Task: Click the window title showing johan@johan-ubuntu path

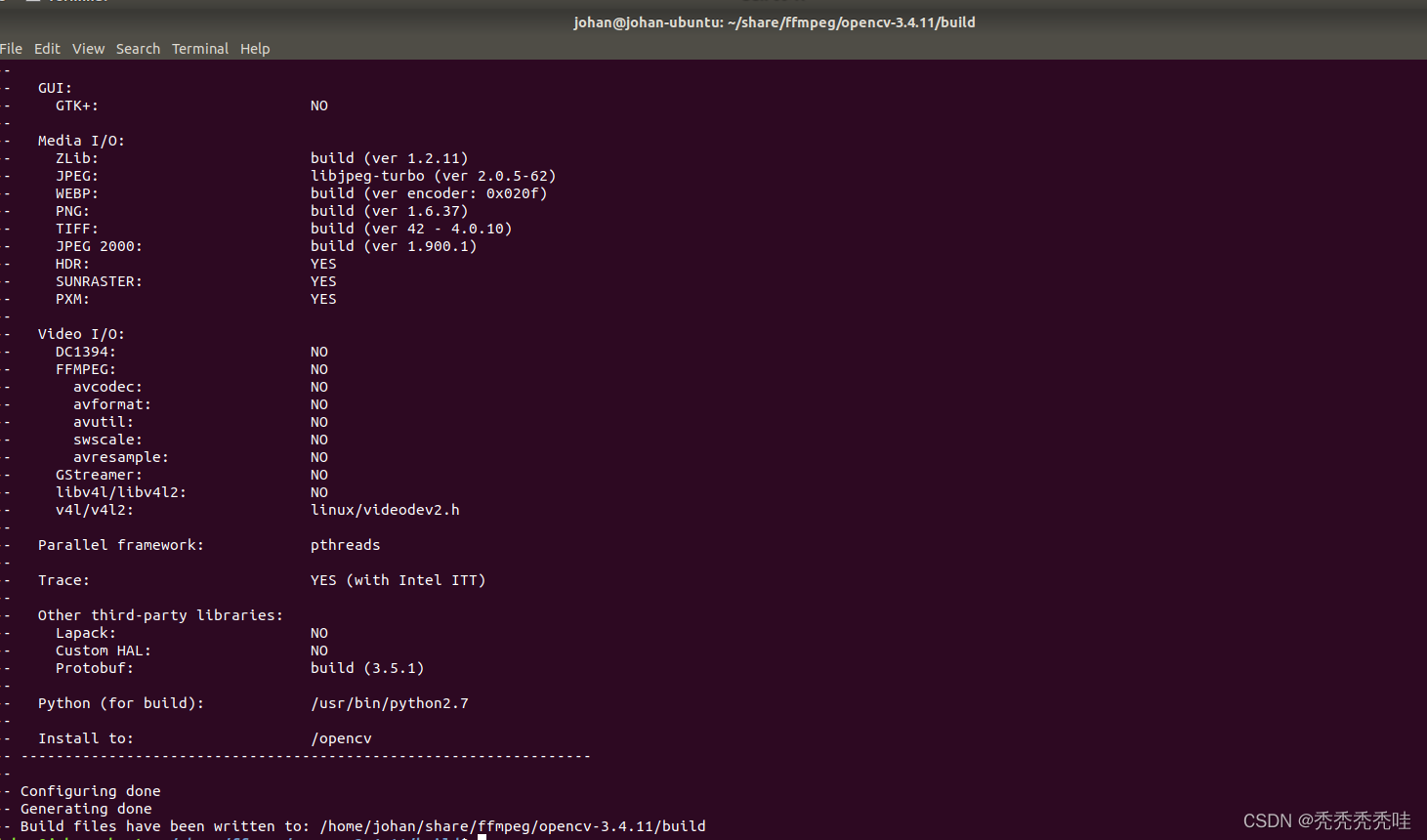Action: (x=774, y=21)
